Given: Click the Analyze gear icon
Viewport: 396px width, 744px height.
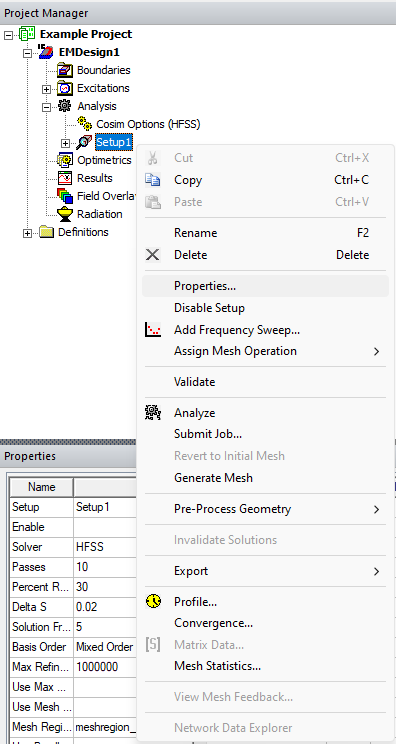Looking at the screenshot, I should [153, 413].
